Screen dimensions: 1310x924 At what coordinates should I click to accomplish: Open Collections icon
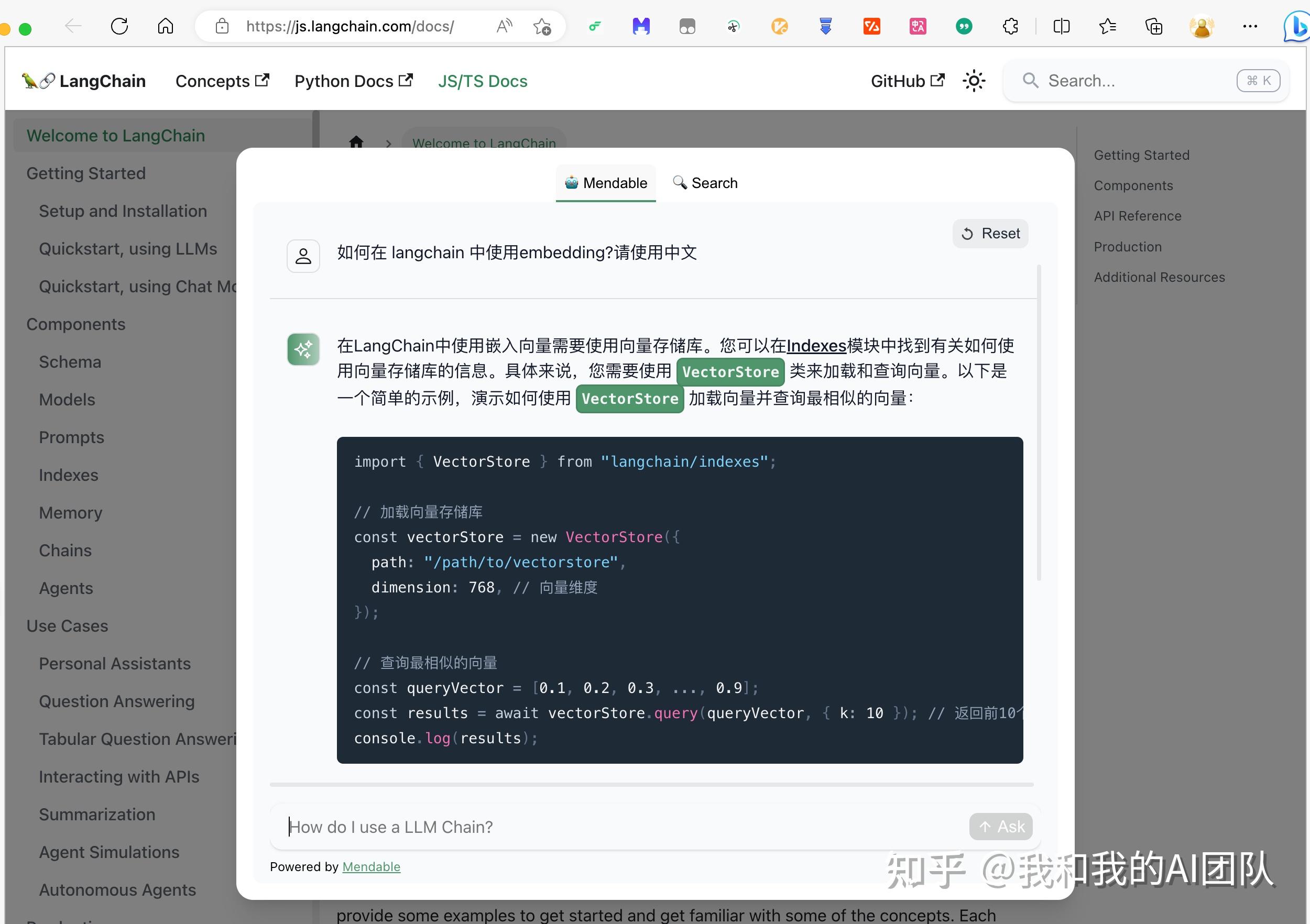coord(1154,26)
